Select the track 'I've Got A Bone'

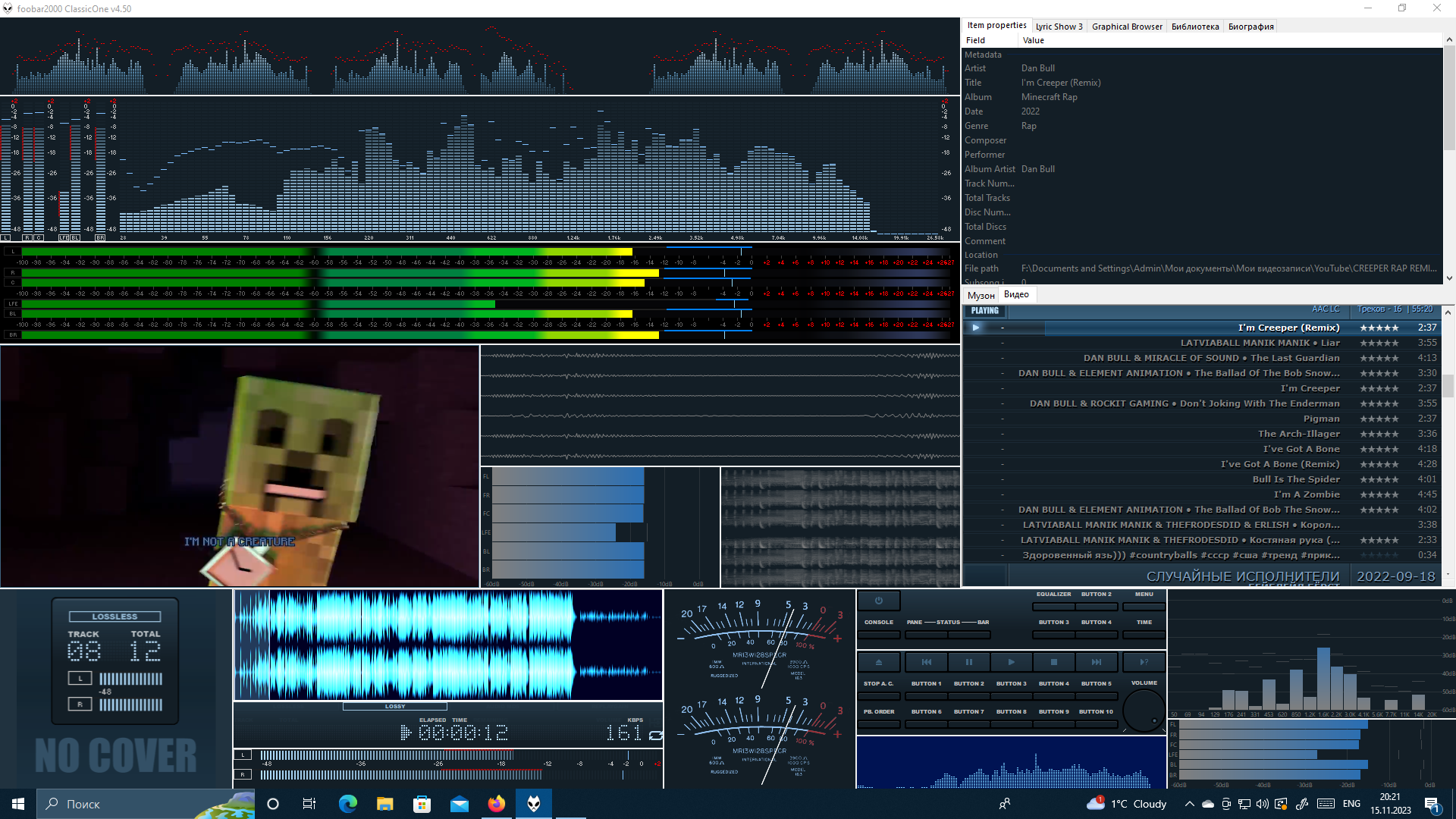tap(1301, 449)
